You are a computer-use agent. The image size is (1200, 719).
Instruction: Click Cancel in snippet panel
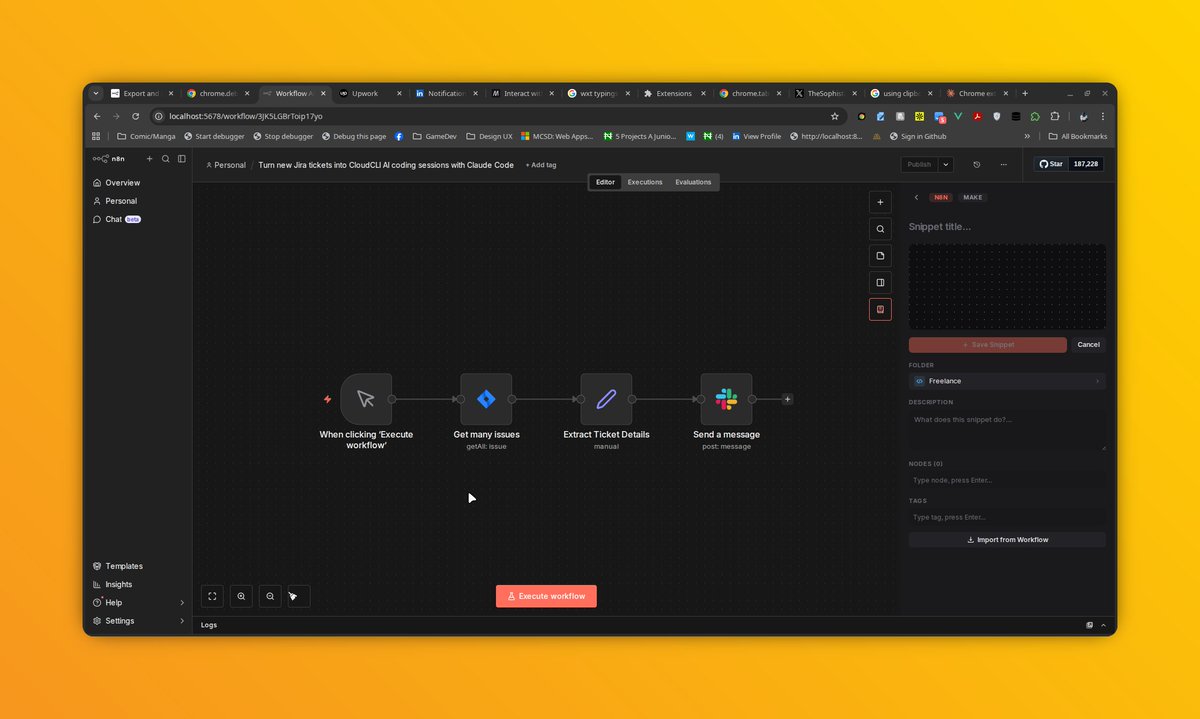coord(1089,344)
